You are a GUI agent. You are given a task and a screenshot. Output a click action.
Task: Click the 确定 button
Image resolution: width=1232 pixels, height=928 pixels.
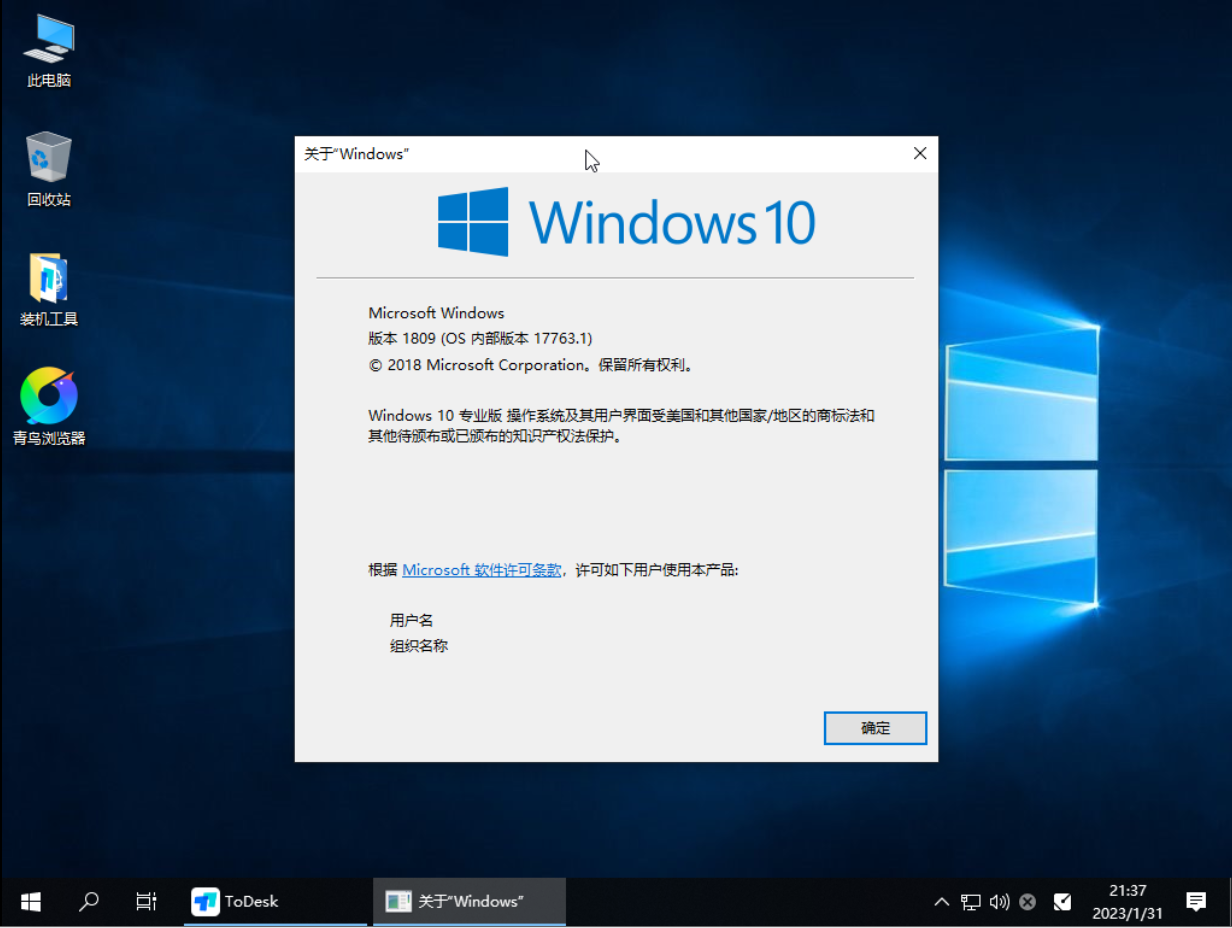pos(875,728)
